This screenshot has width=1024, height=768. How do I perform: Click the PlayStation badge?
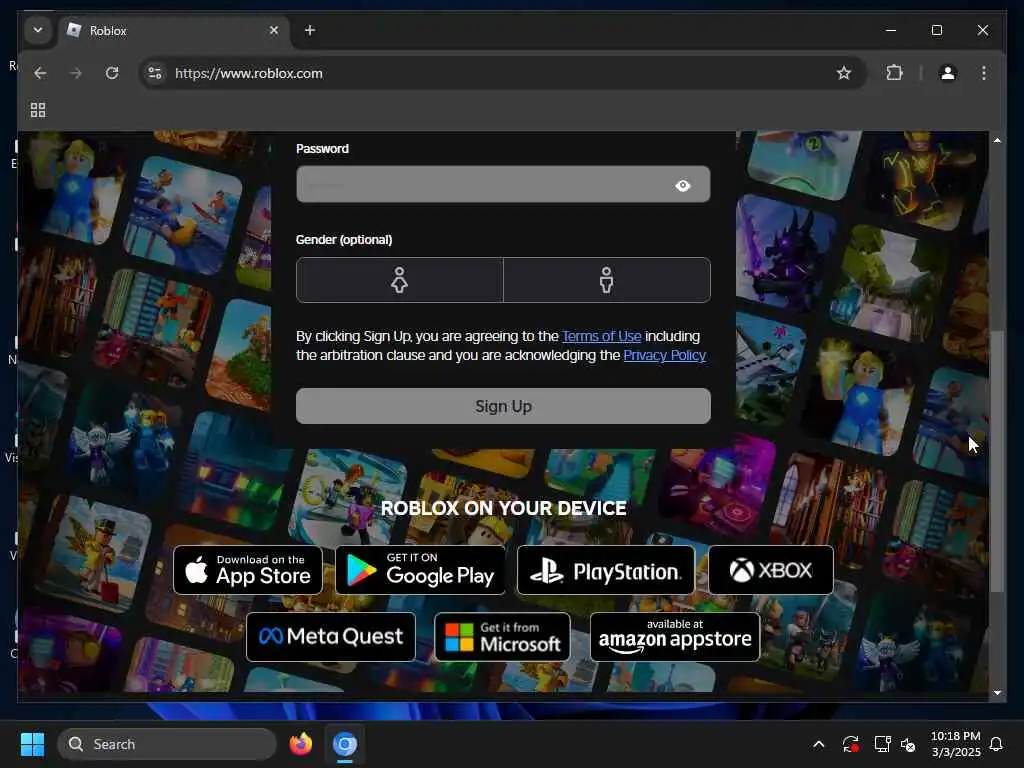coord(605,570)
